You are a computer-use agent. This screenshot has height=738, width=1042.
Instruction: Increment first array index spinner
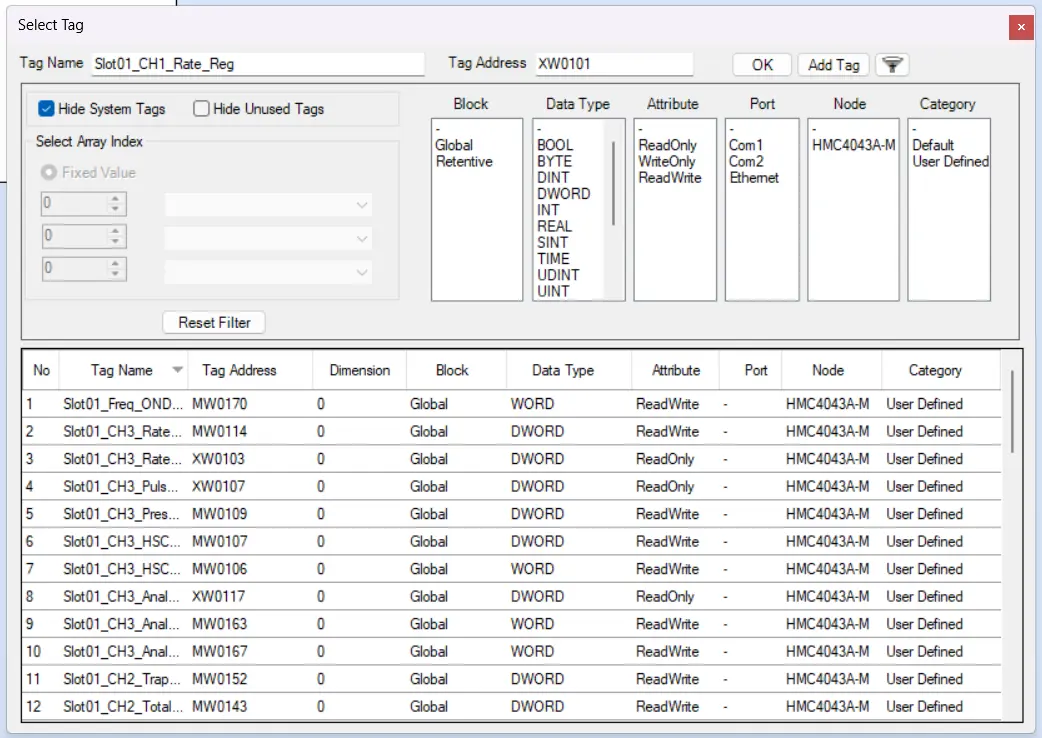pos(115,199)
